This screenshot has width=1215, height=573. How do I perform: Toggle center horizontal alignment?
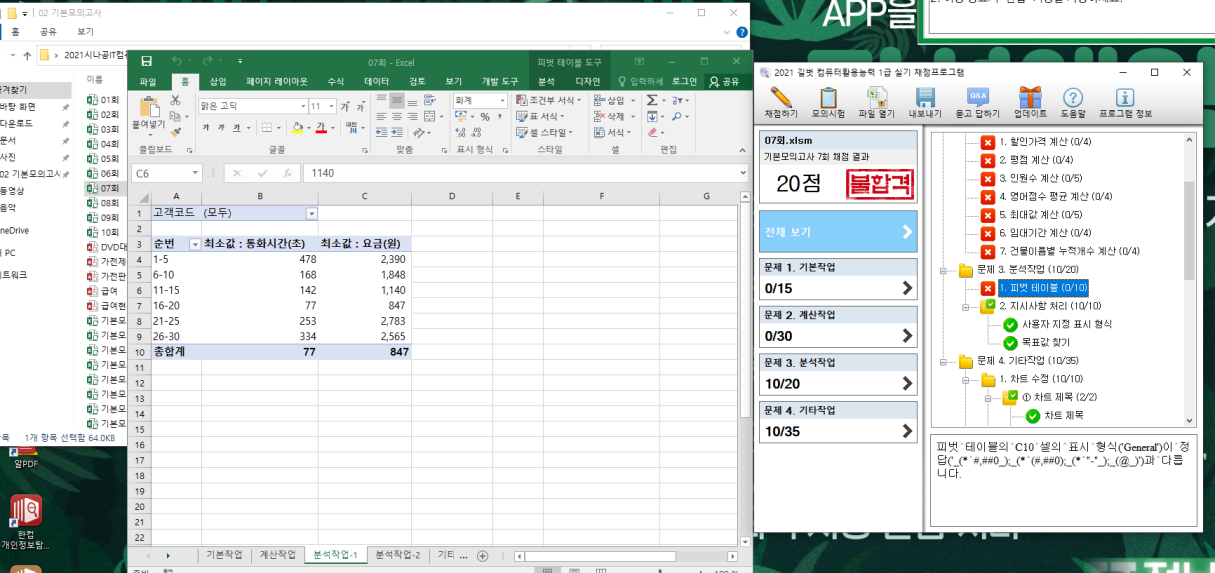tap(397, 117)
